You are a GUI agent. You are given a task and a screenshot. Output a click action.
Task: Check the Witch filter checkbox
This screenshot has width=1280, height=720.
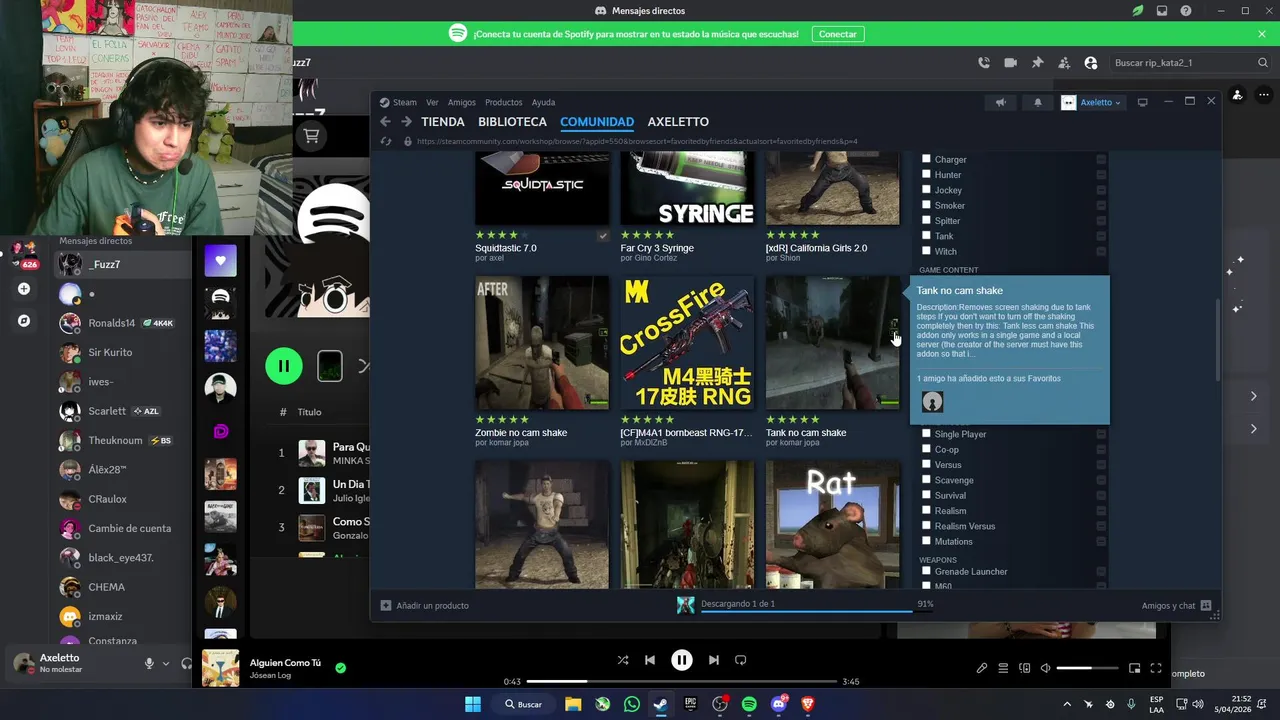click(x=926, y=251)
